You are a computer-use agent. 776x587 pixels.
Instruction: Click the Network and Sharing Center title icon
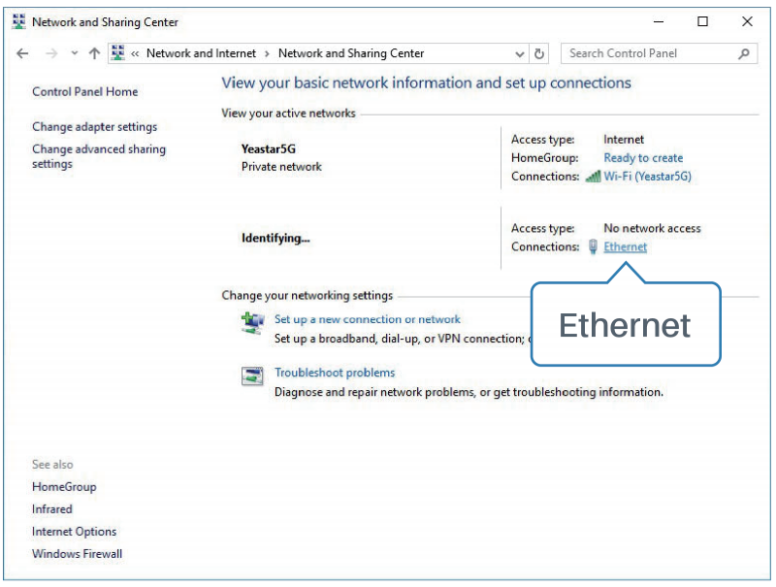point(19,22)
